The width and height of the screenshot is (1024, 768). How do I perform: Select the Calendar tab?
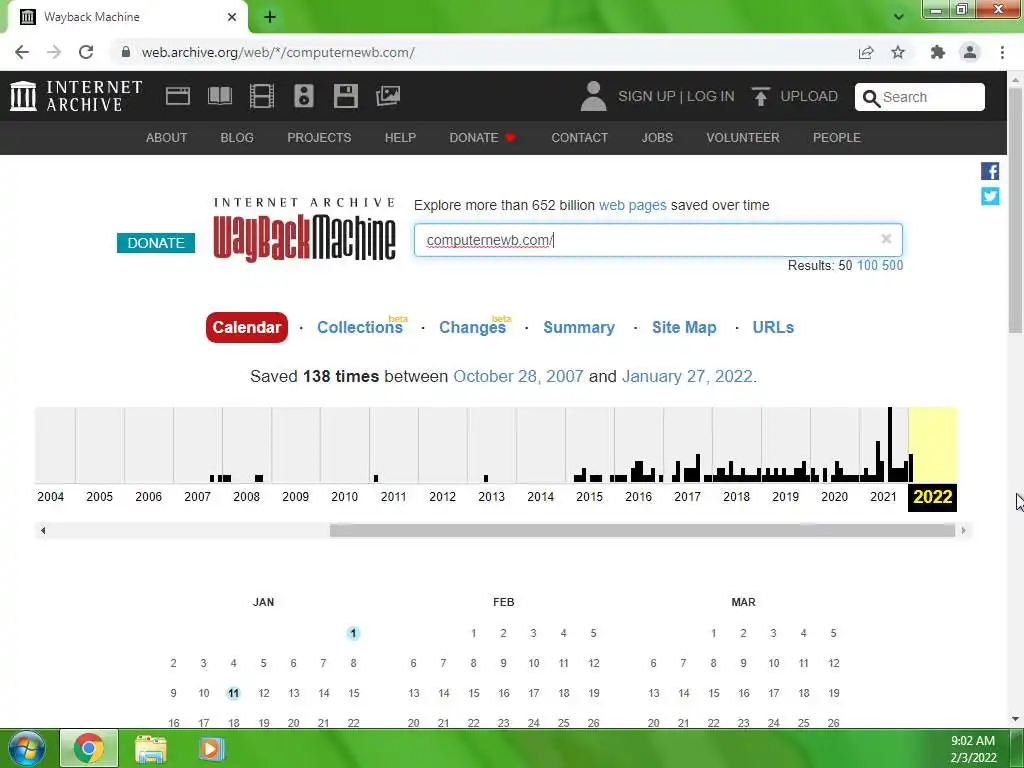(247, 327)
